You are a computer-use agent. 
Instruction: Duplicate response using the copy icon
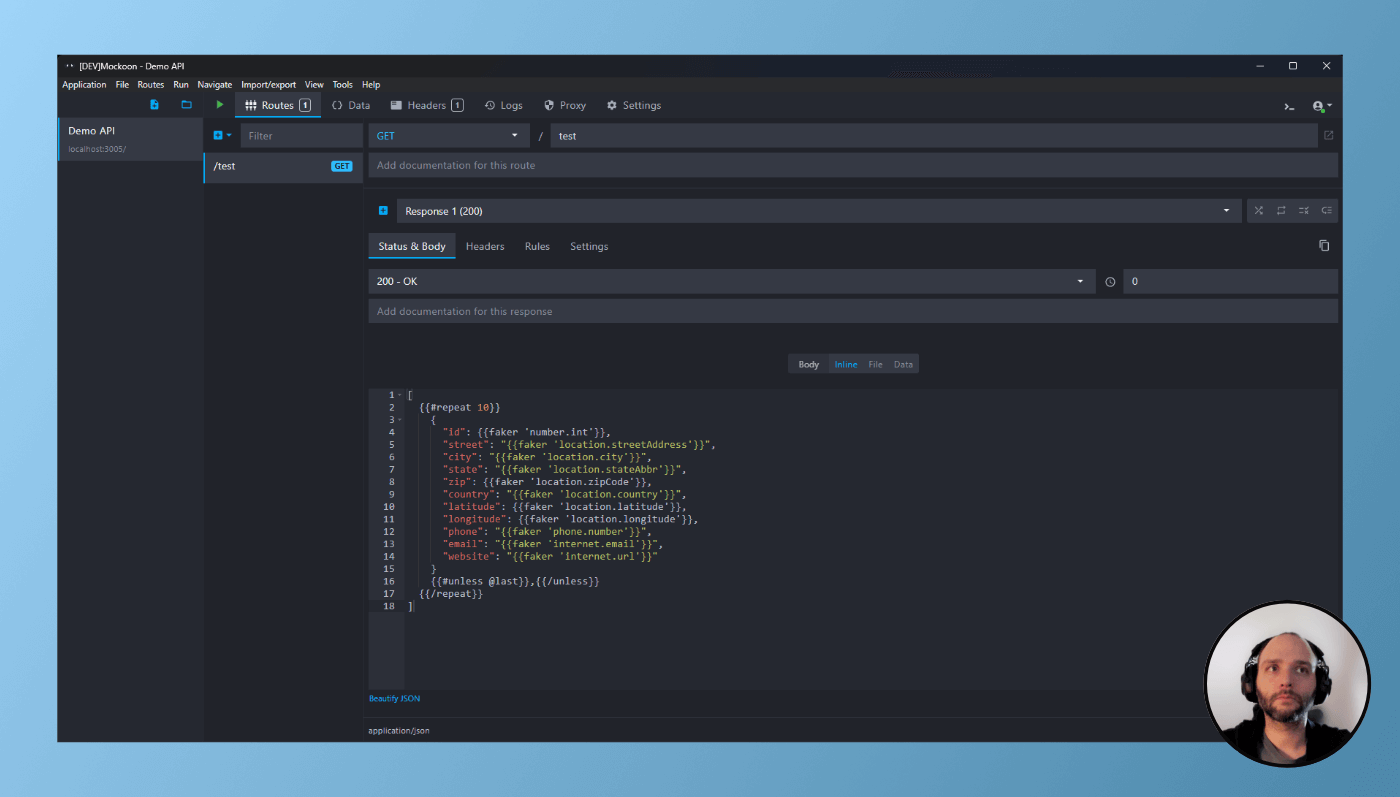1324,246
